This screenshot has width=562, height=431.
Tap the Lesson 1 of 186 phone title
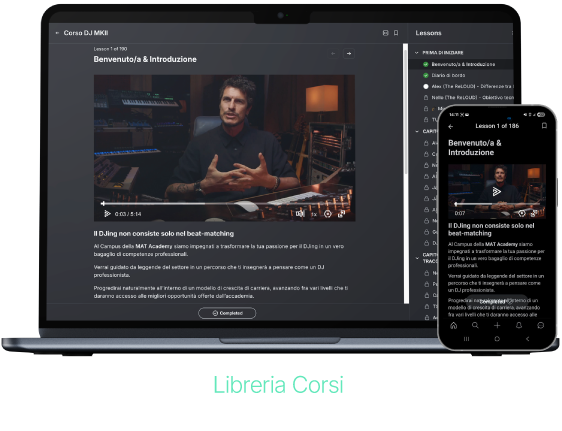(497, 126)
